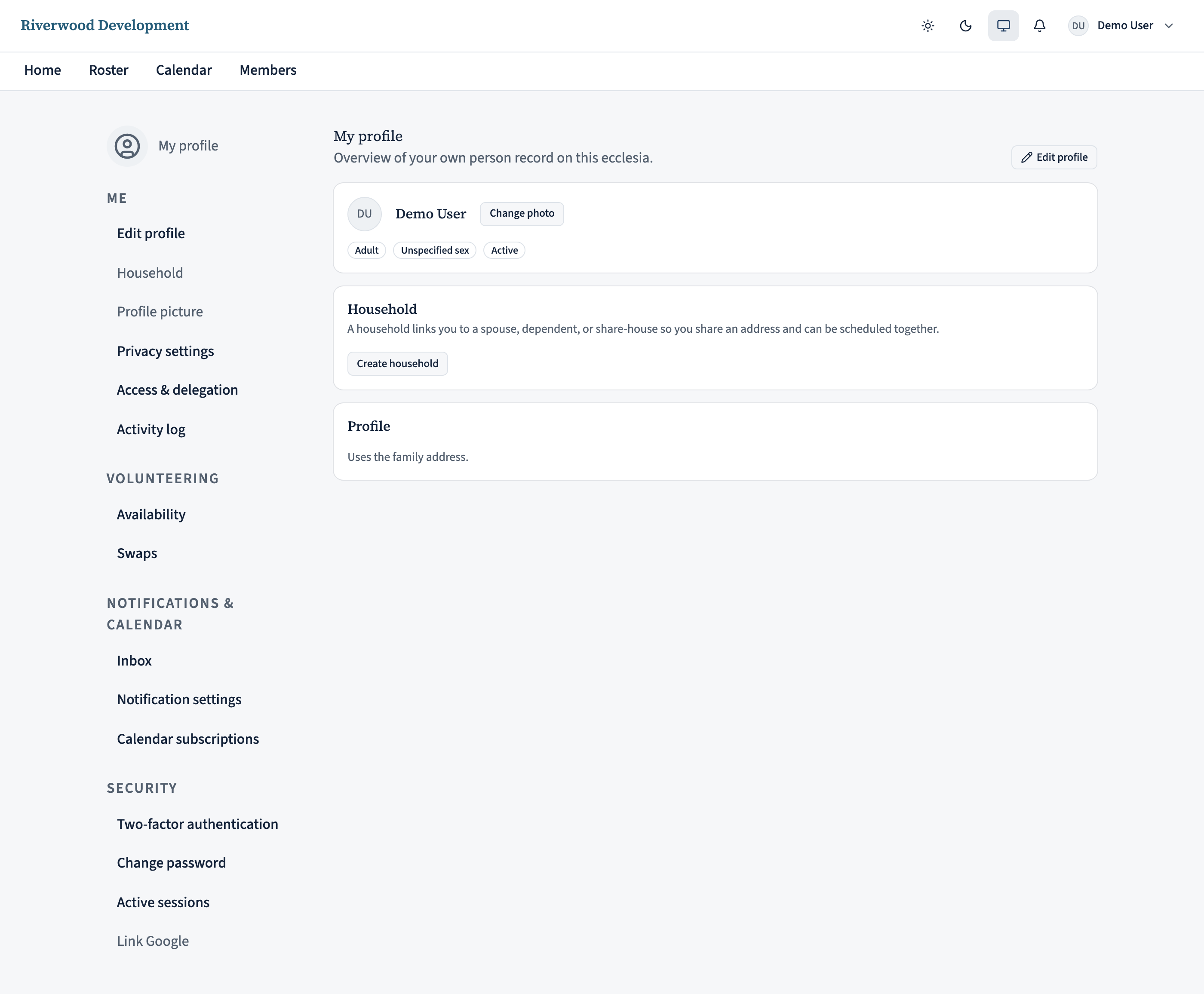Click the DU avatar in profile card
The height and width of the screenshot is (994, 1204).
(364, 214)
